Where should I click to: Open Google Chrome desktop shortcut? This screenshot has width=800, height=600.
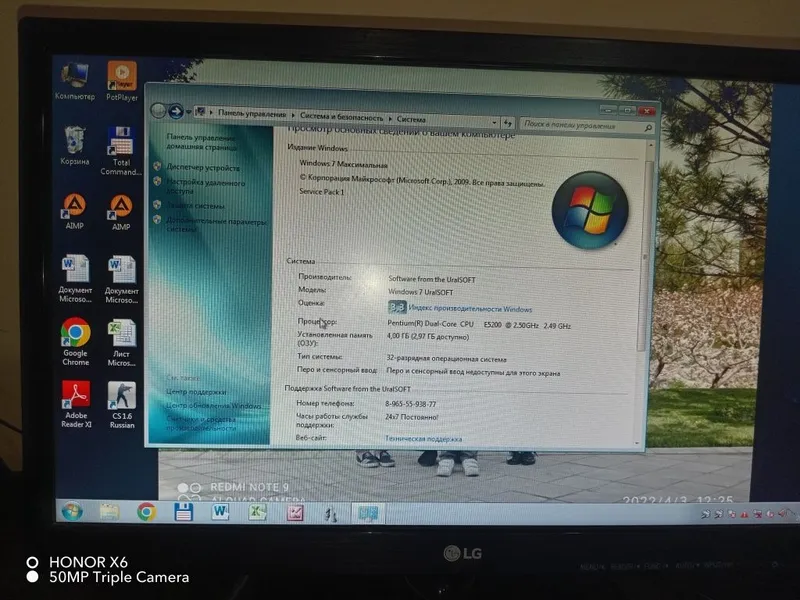coord(76,341)
